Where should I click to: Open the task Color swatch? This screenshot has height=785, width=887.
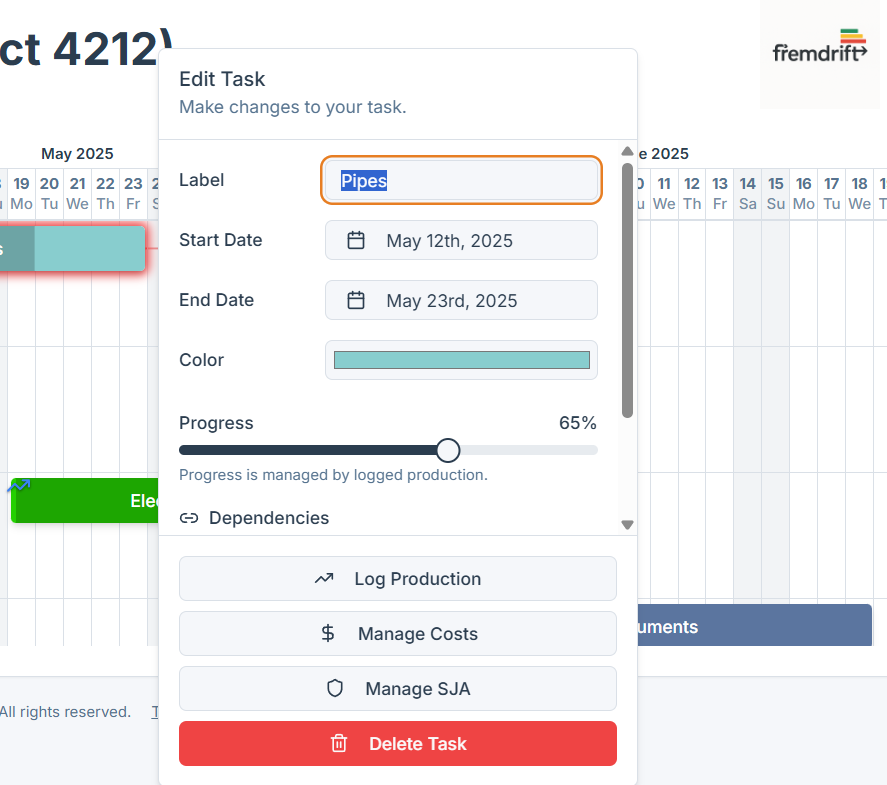coord(461,360)
